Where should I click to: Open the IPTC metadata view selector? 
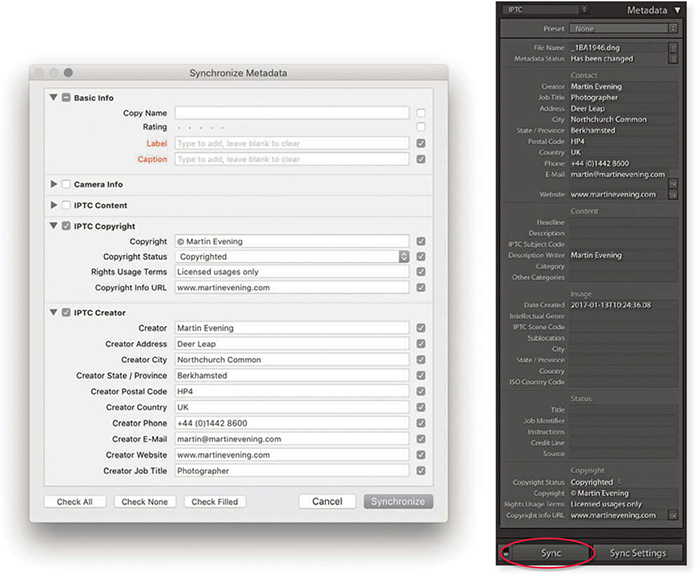(547, 9)
